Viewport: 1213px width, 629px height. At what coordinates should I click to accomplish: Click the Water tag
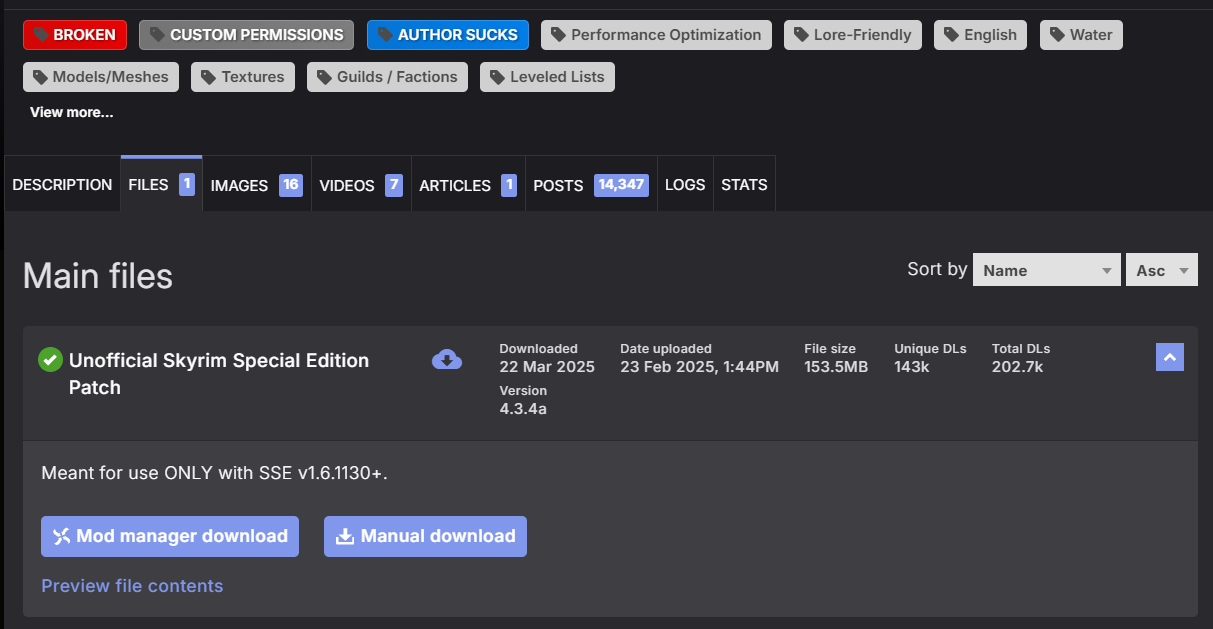[x=1082, y=35]
